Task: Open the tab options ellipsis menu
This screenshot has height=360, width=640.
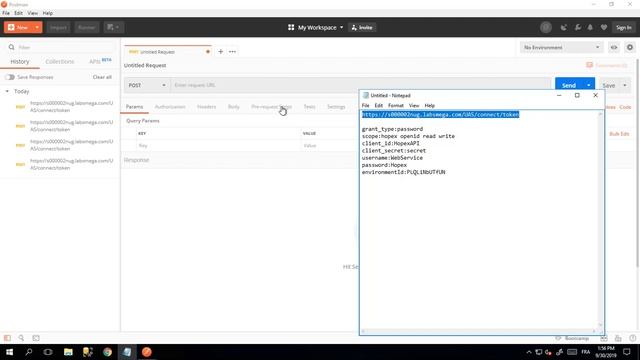Action: pos(232,51)
